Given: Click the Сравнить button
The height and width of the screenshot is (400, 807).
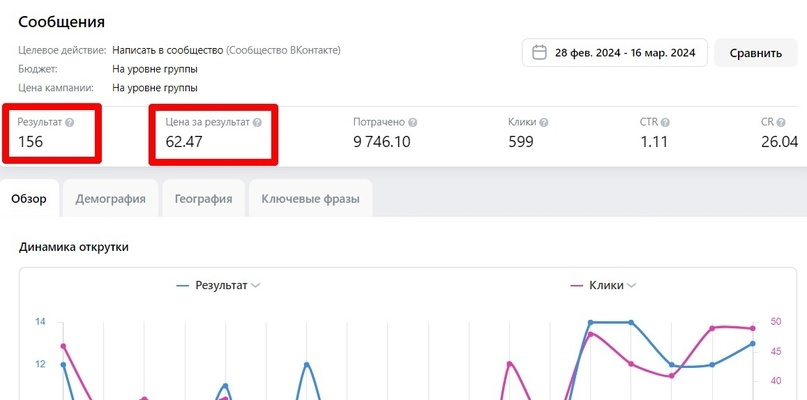Looking at the screenshot, I should (x=756, y=53).
